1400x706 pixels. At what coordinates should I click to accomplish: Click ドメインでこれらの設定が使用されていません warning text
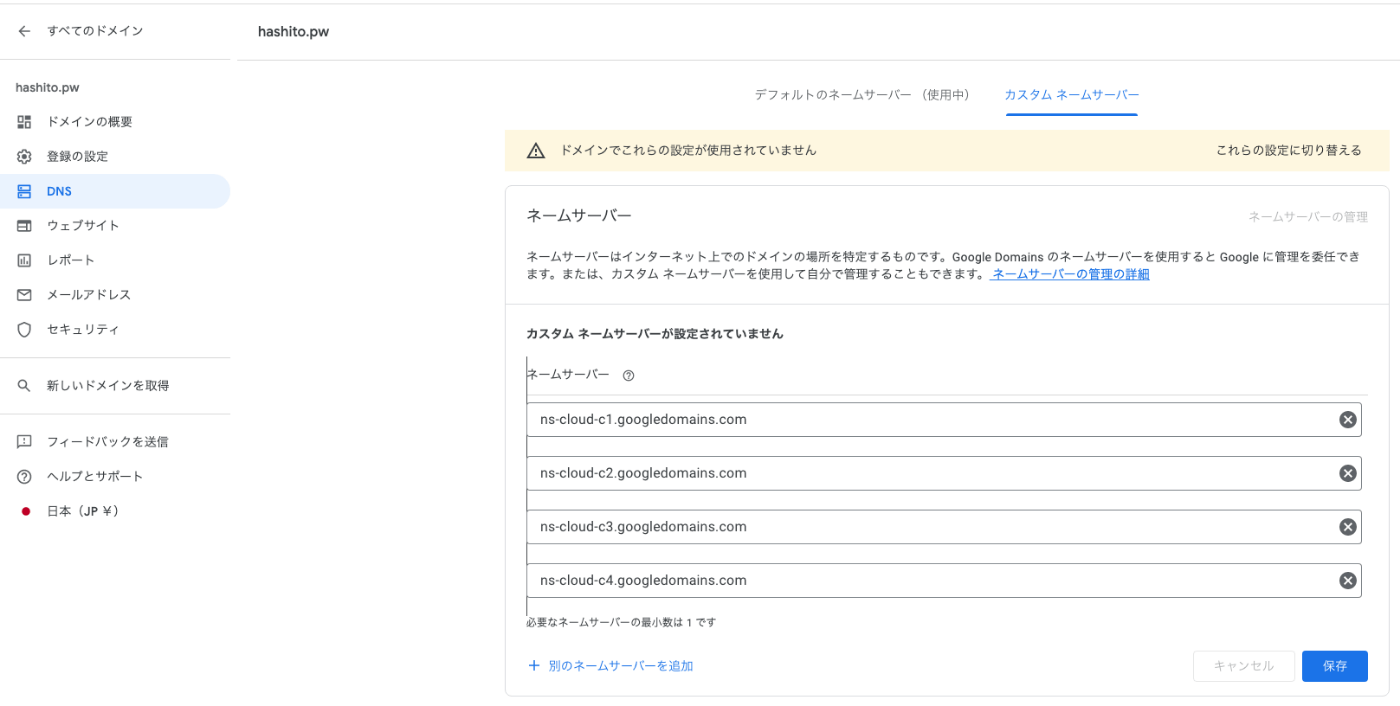click(688, 150)
